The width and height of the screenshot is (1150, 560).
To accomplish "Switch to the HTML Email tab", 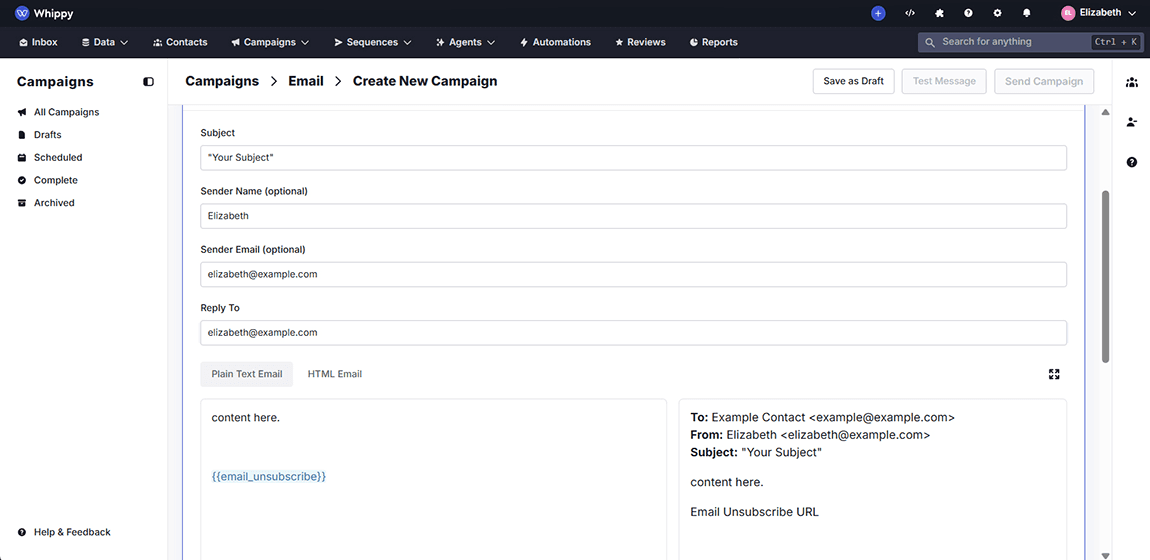I will tap(334, 374).
